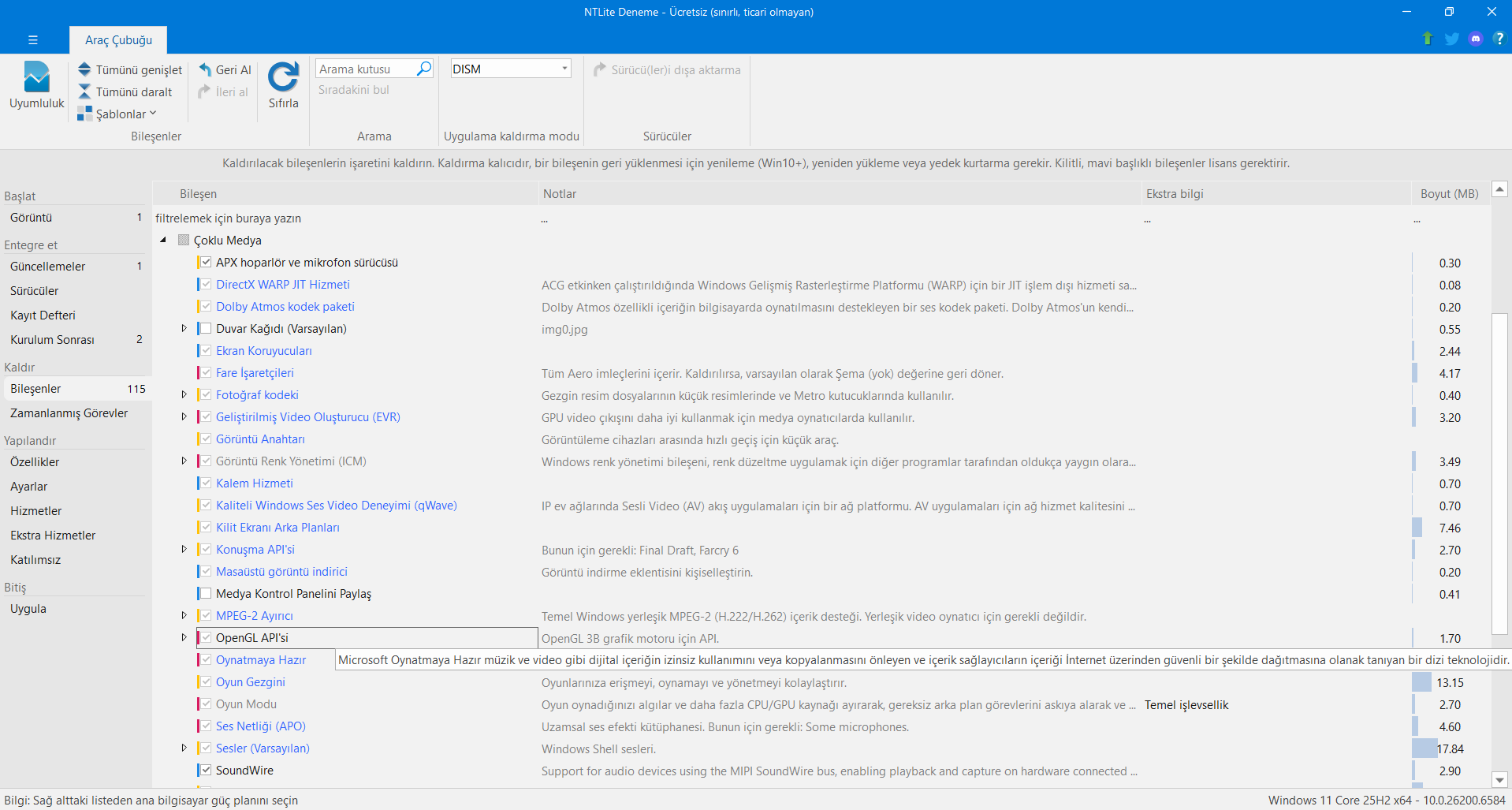The width and height of the screenshot is (1512, 810).
Task: Open the Twitter bird icon link
Action: (1451, 39)
